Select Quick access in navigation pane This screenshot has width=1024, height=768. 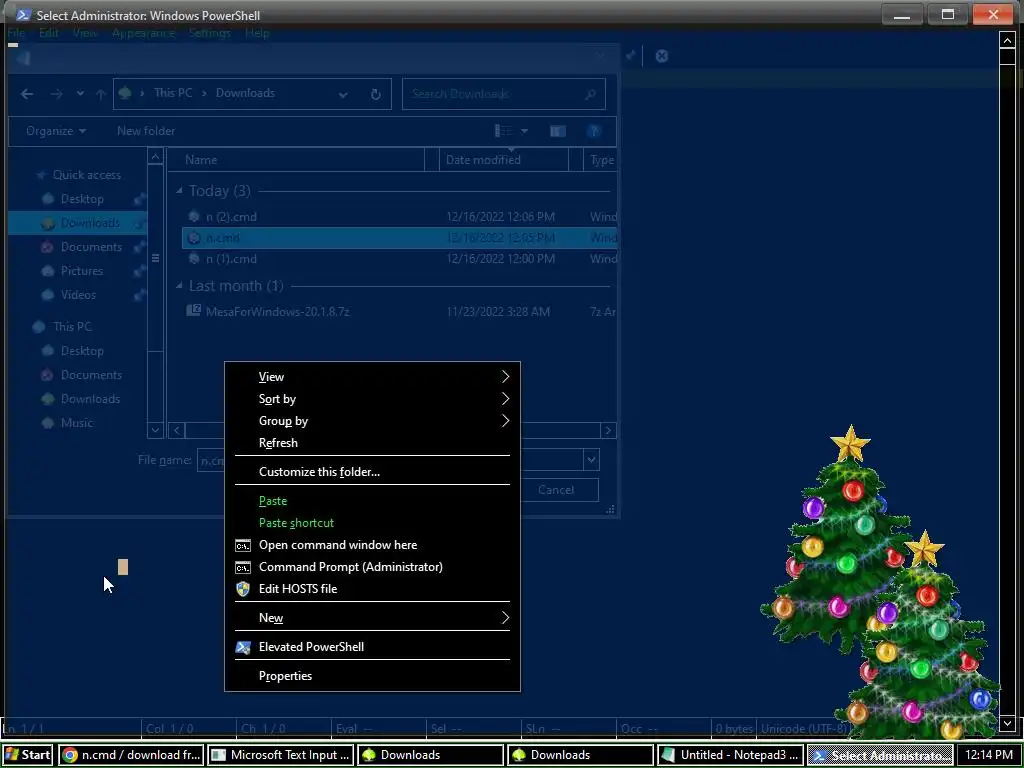point(86,175)
